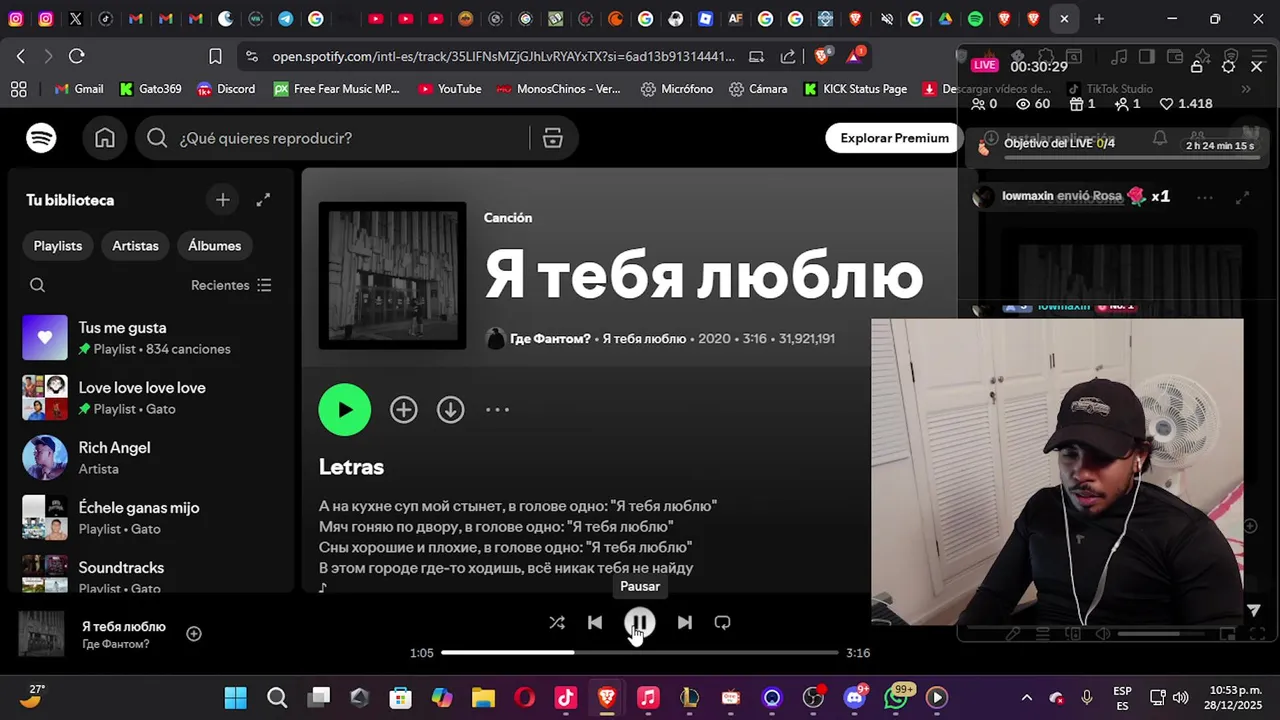Click the plus button in Tu biblioteca
This screenshot has width=1280, height=720.
(x=223, y=200)
